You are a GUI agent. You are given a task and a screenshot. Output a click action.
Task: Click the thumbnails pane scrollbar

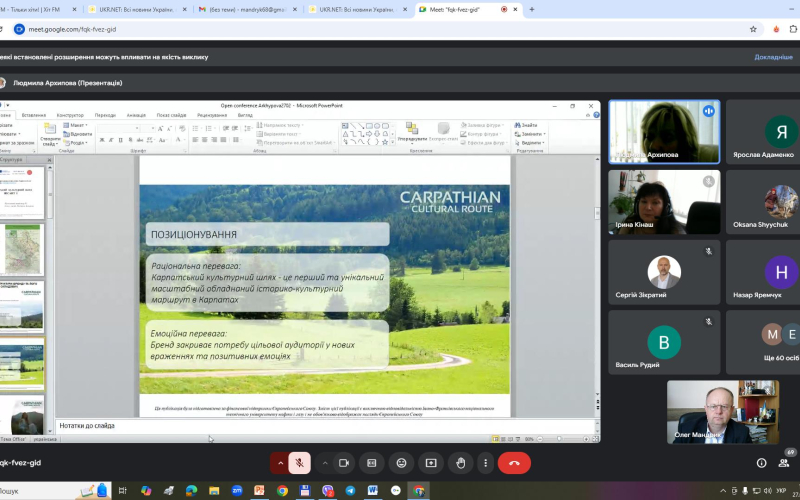[x=50, y=301]
